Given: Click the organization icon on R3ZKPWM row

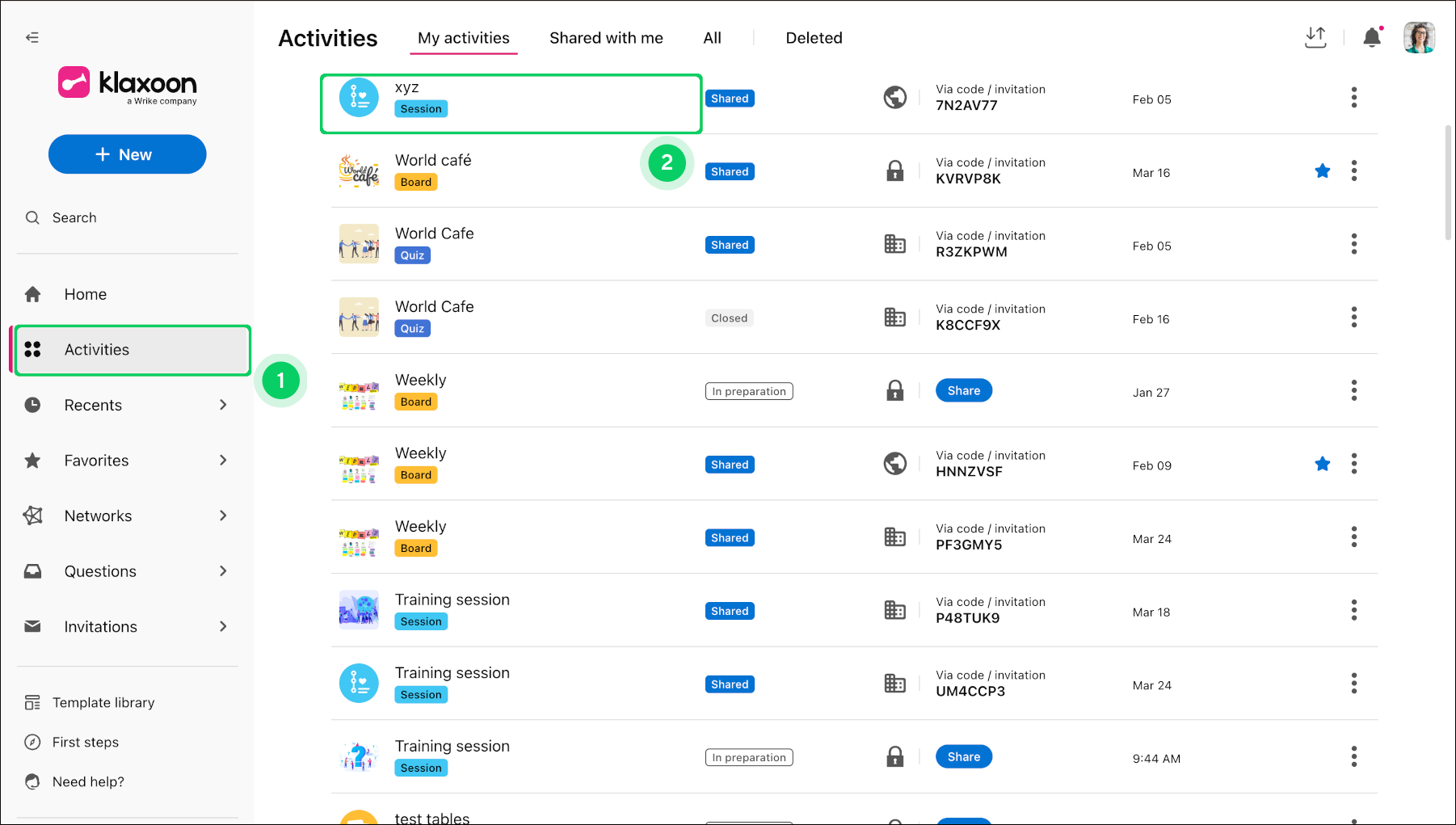Looking at the screenshot, I should pos(894,244).
